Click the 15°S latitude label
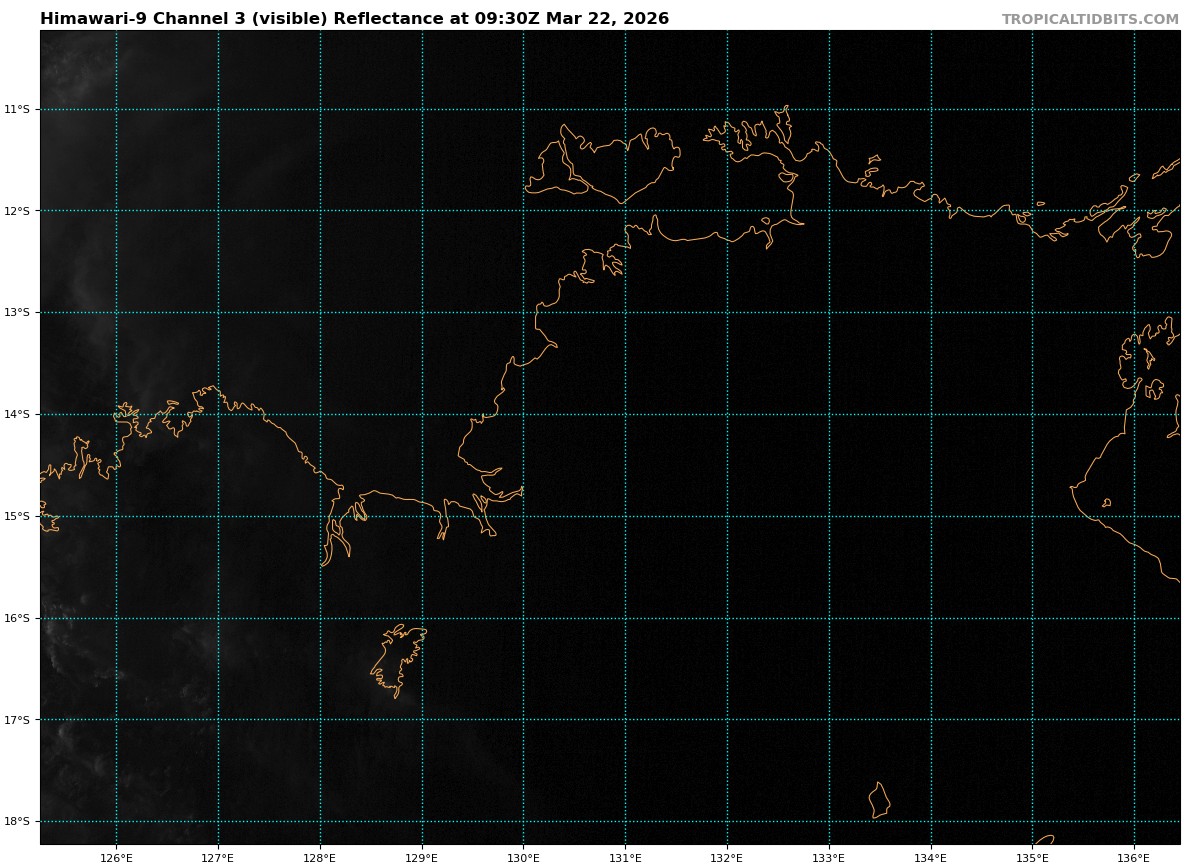The image size is (1200, 867). tap(17, 516)
